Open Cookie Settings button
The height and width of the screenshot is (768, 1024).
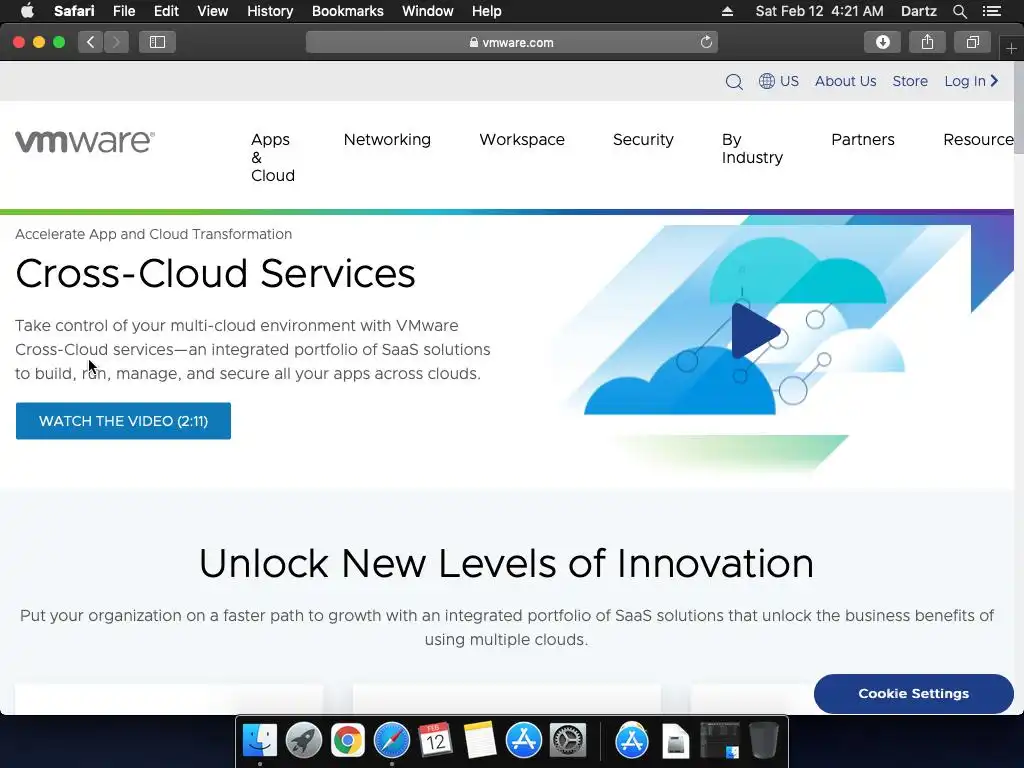914,694
